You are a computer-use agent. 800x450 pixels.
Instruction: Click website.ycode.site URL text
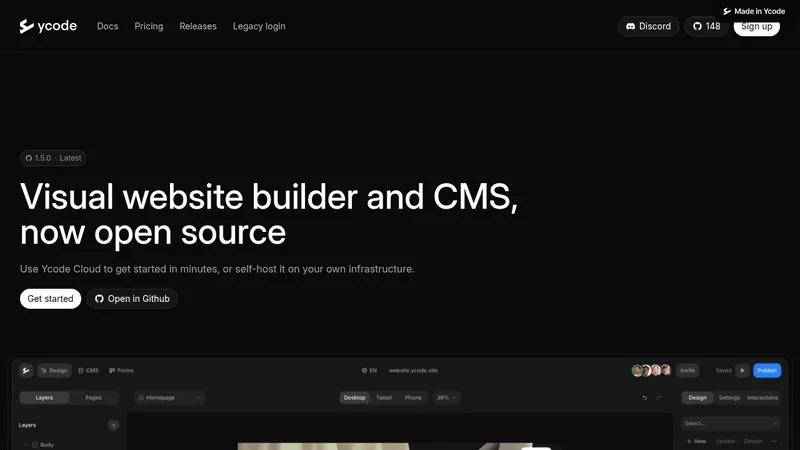click(x=413, y=370)
